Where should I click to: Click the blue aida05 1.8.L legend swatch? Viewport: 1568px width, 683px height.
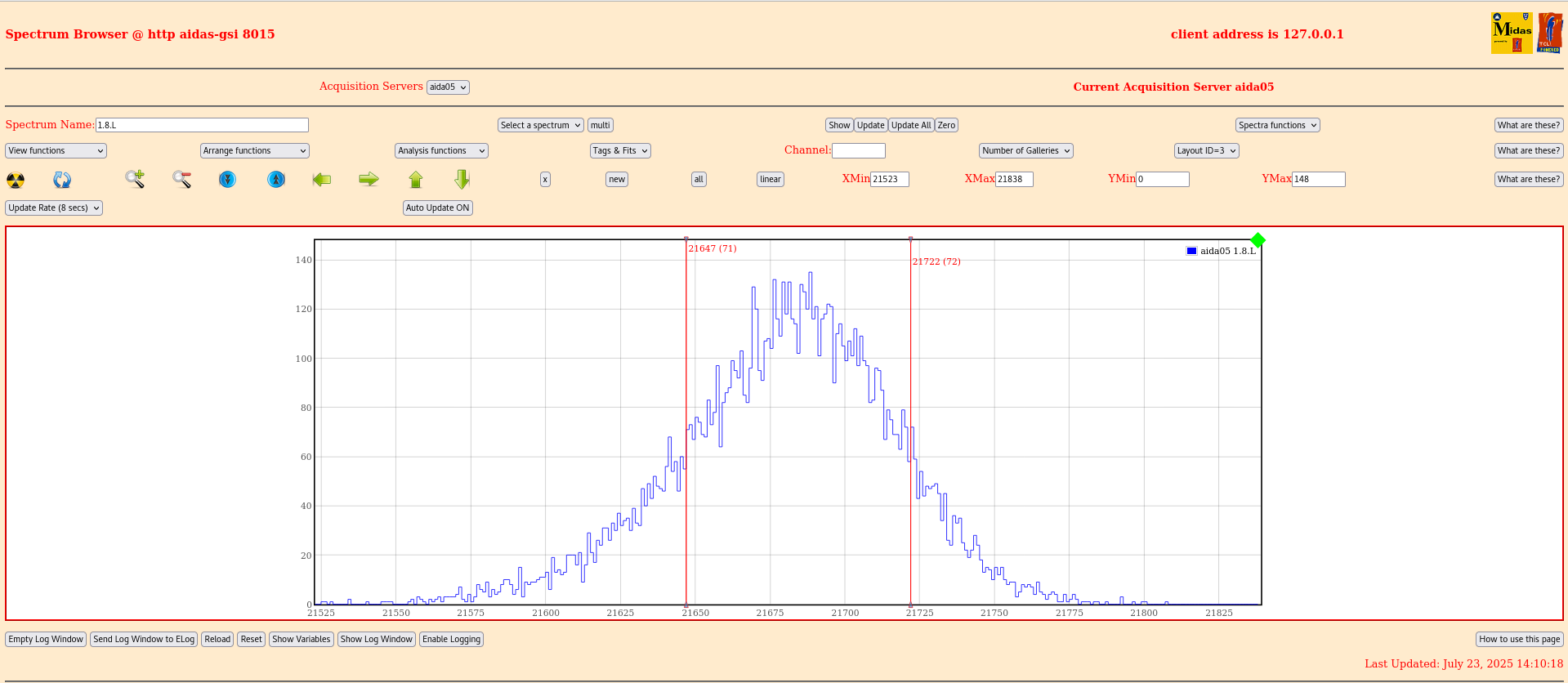click(x=1191, y=251)
